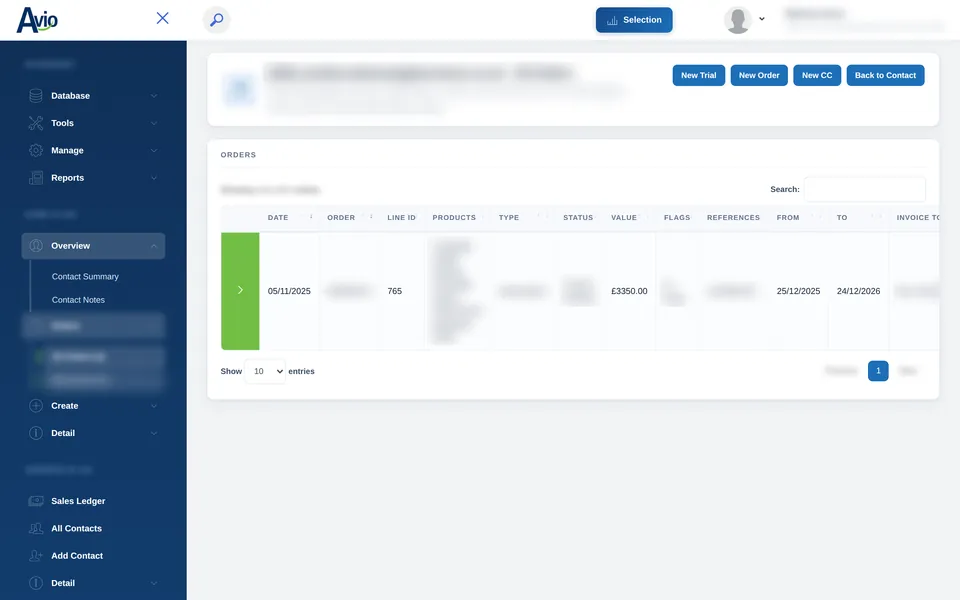Click the Manage gear icon
Image resolution: width=960 pixels, height=600 pixels.
click(36, 151)
